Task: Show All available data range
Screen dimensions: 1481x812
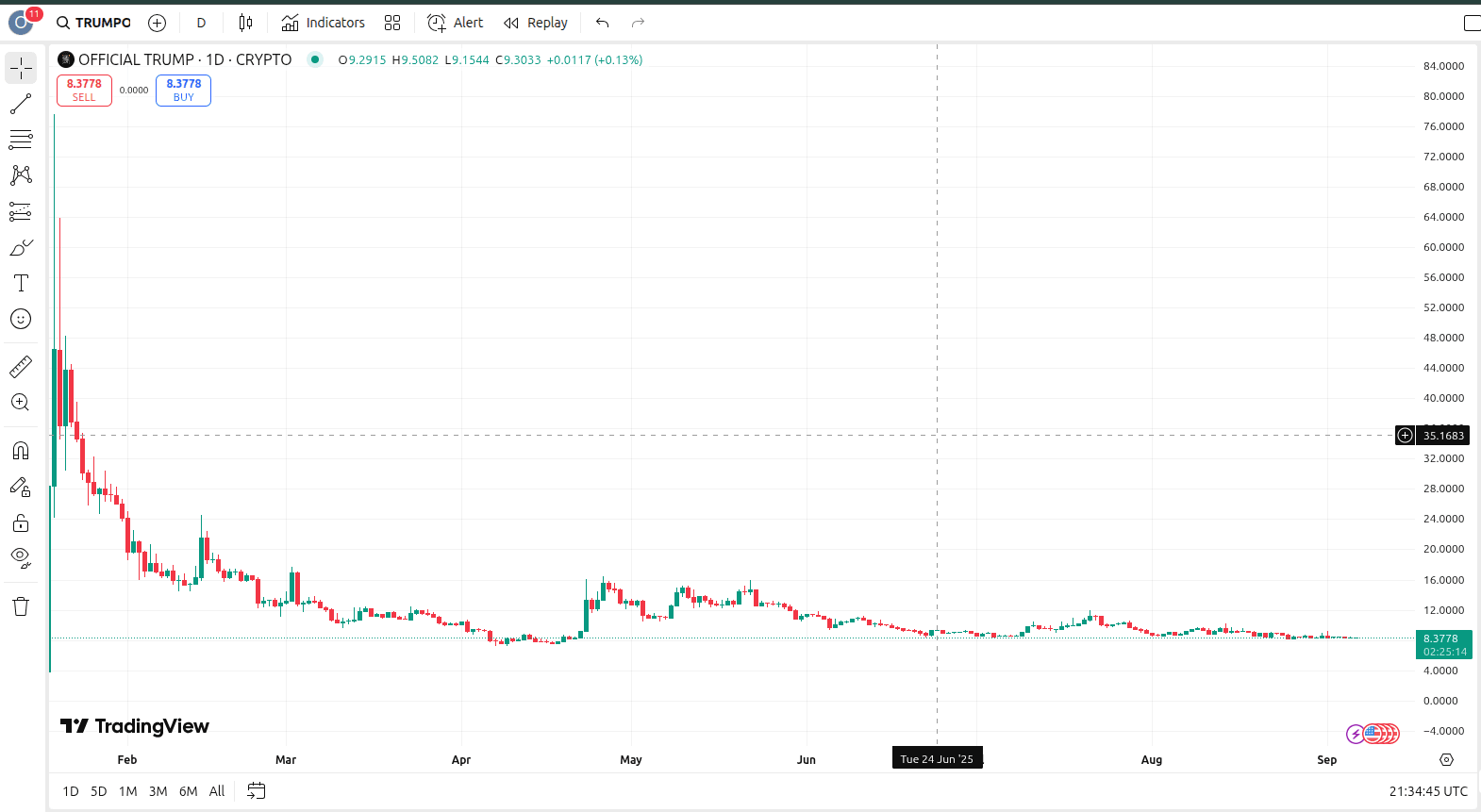Action: pos(217,791)
